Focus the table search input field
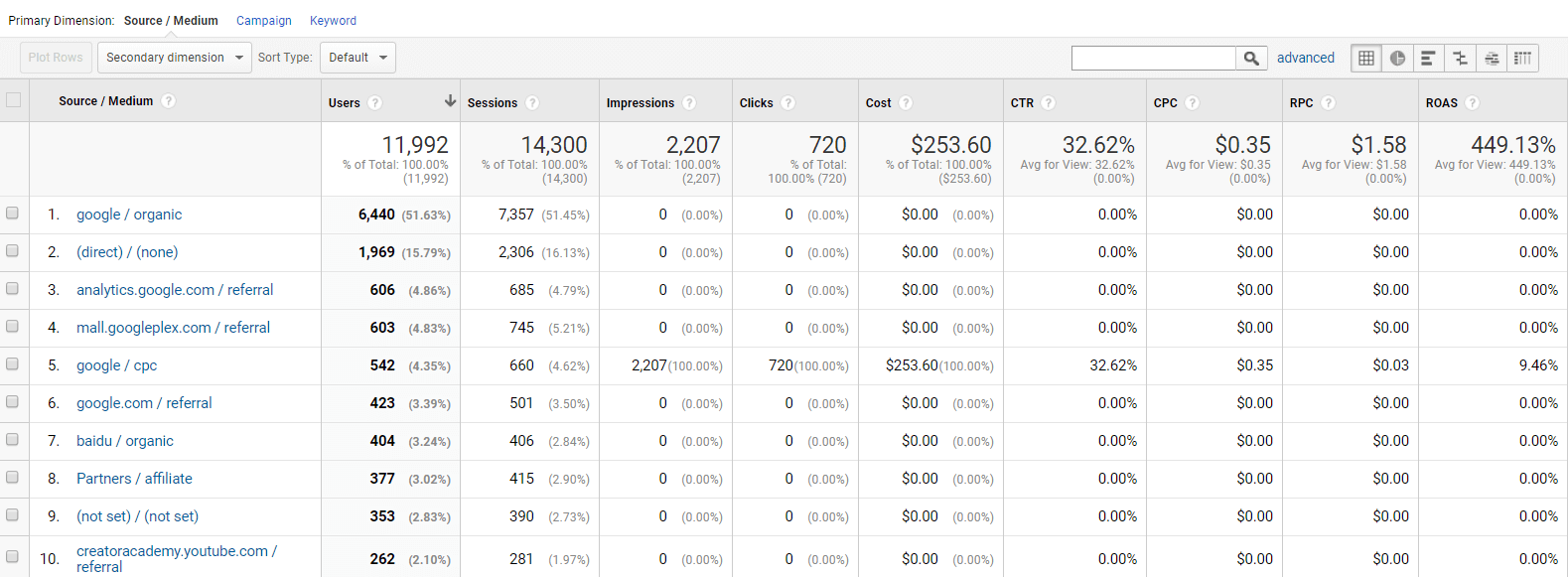 (1154, 58)
